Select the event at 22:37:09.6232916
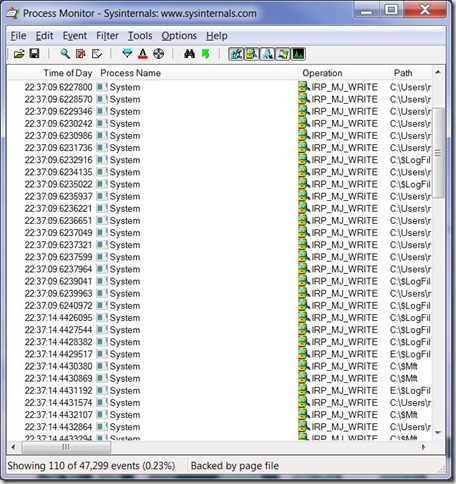The width and height of the screenshot is (456, 484). click(x=219, y=160)
